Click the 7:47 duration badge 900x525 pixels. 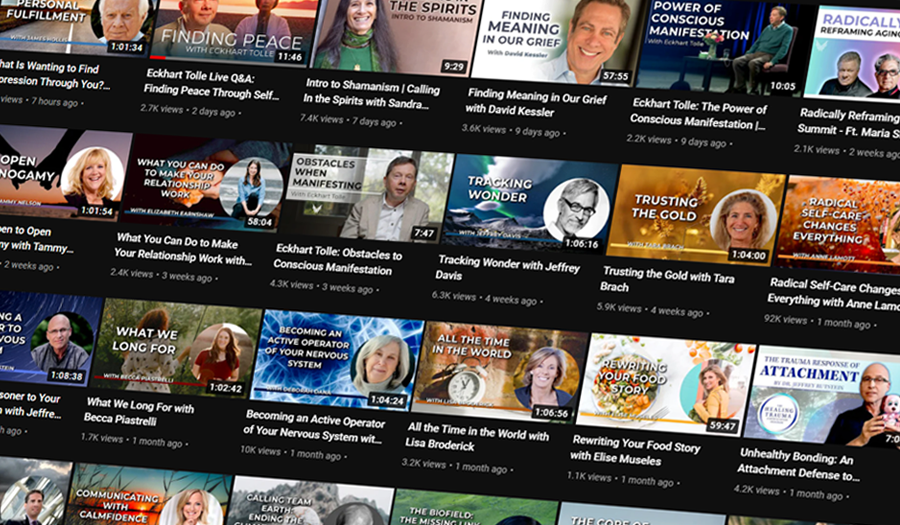coord(424,233)
